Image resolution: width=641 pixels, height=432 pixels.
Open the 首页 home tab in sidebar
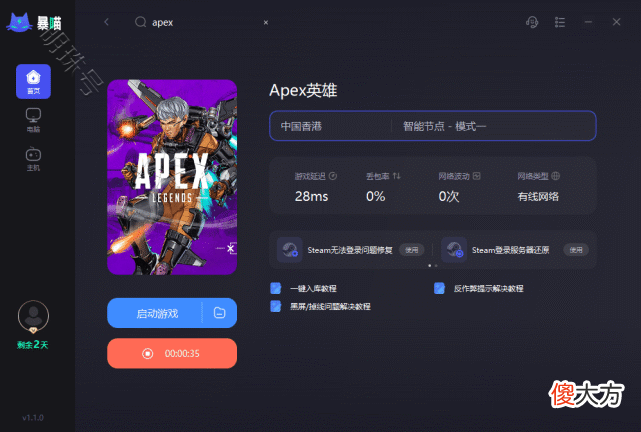34,81
